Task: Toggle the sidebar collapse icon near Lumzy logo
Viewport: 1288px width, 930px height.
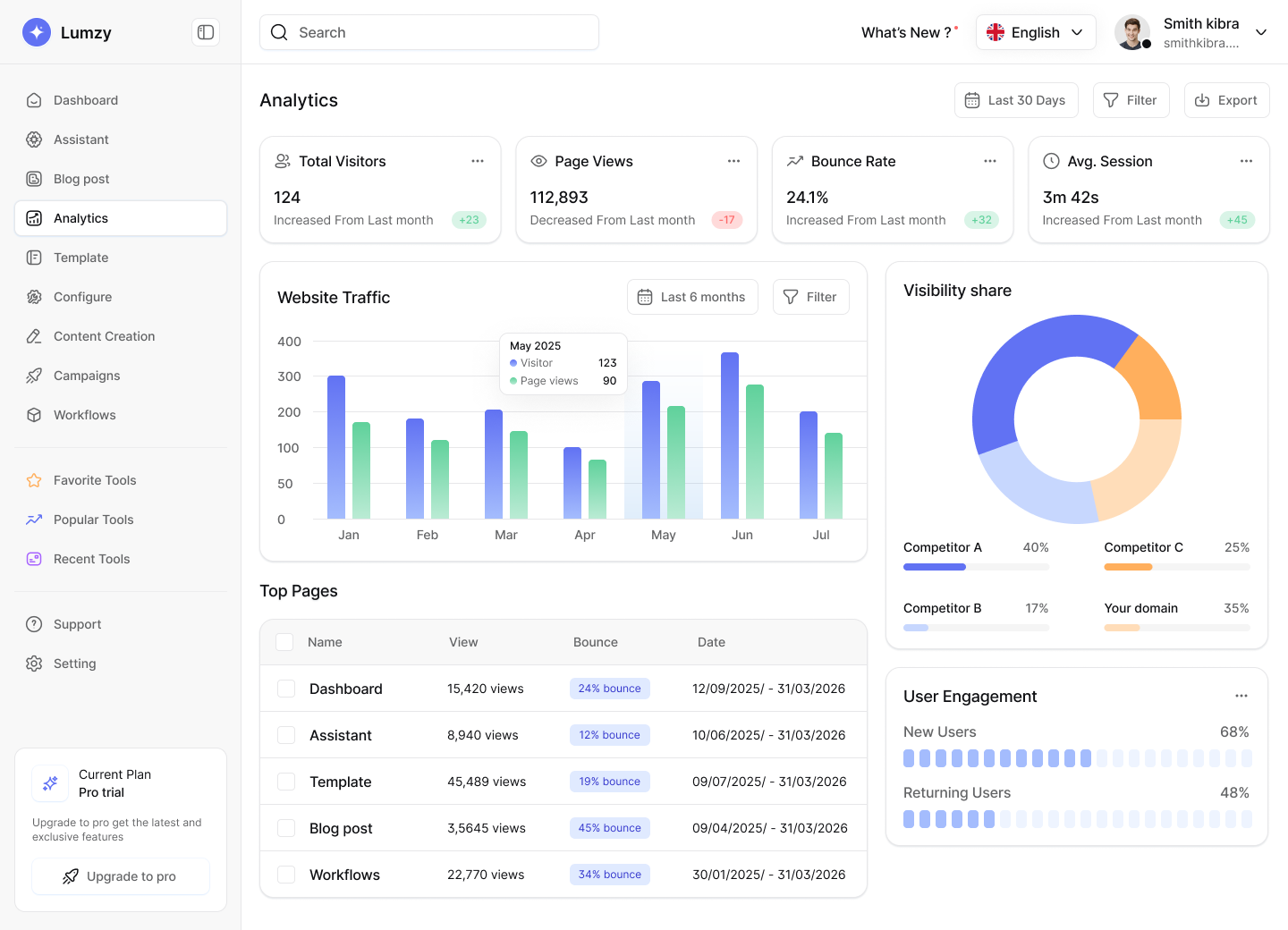Action: tap(205, 31)
